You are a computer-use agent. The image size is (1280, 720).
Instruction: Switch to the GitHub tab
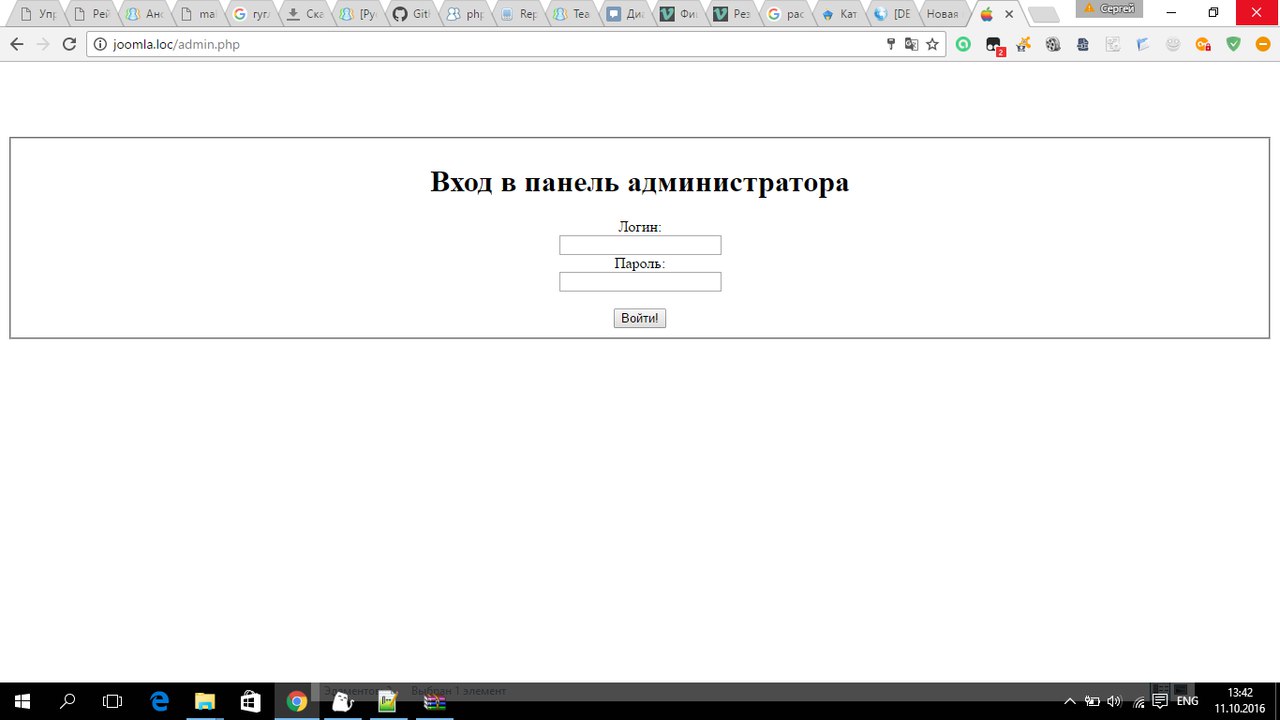pos(412,14)
